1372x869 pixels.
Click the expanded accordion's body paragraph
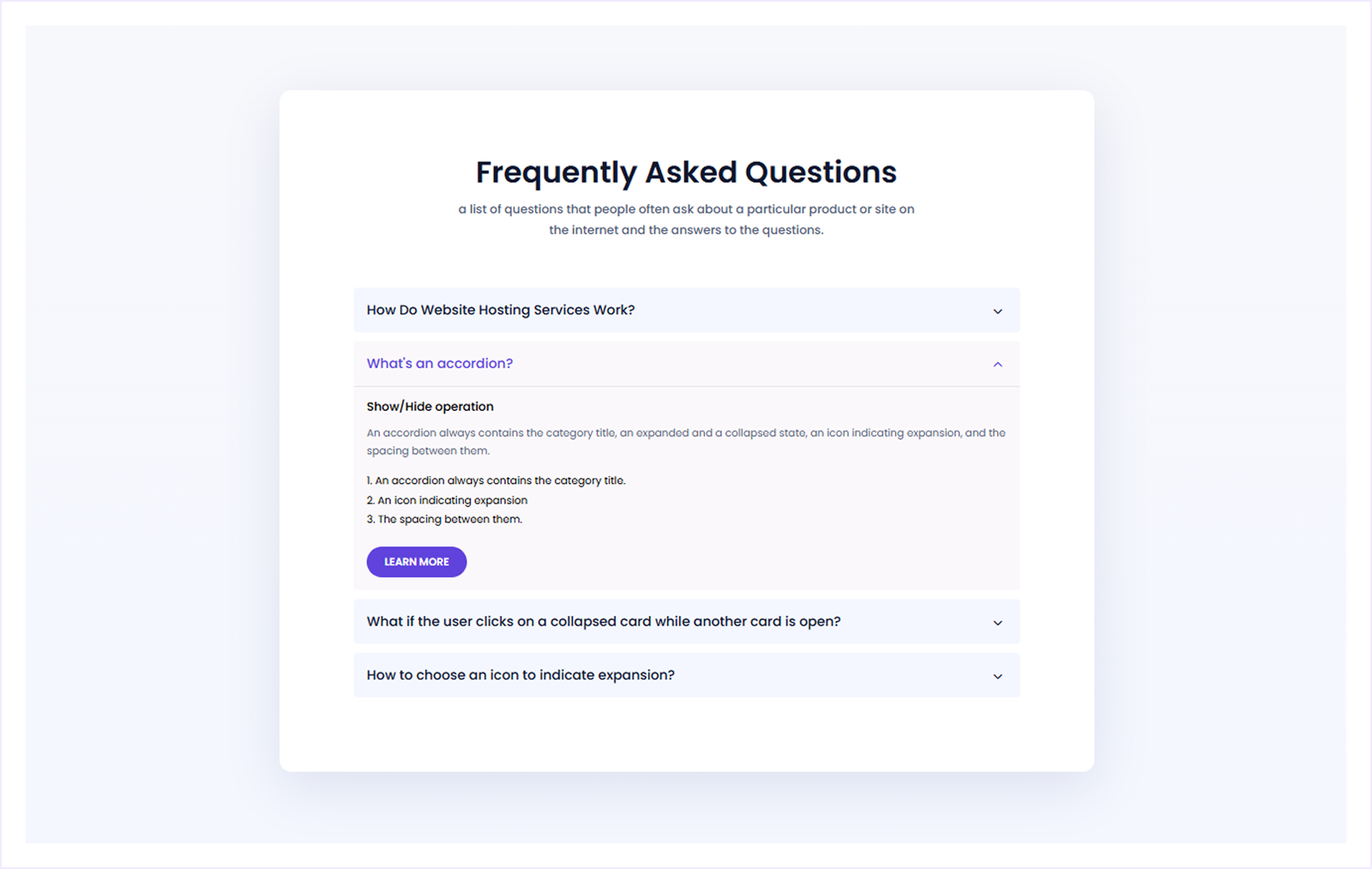coord(685,441)
